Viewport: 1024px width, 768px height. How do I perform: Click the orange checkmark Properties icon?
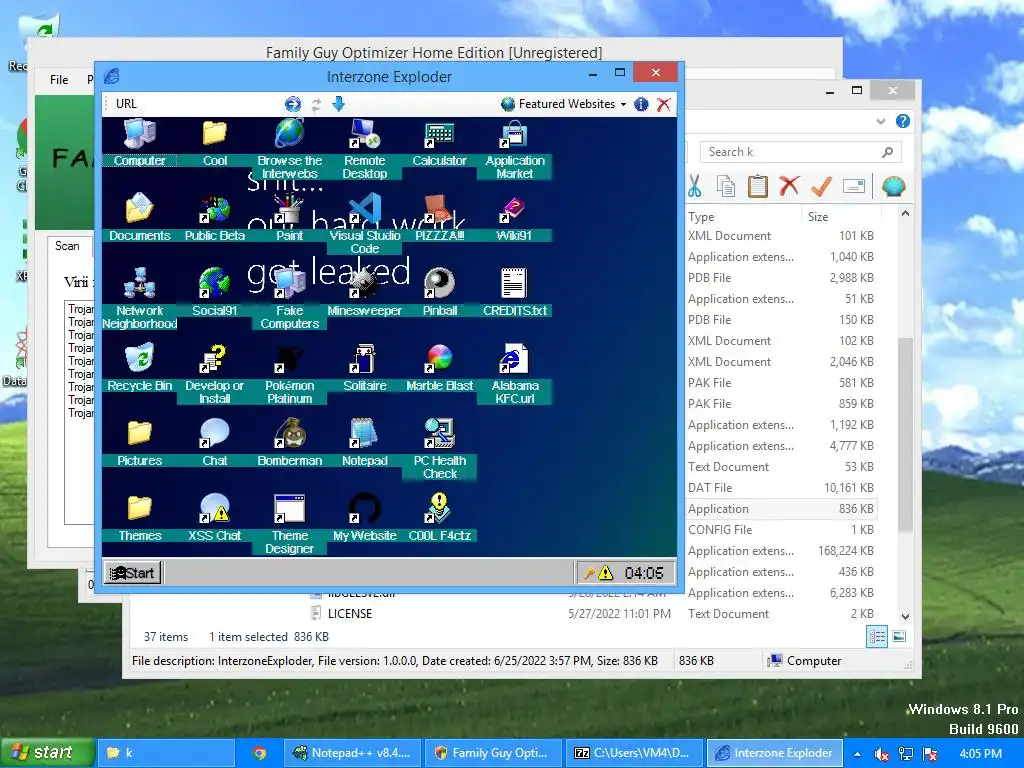tap(821, 186)
